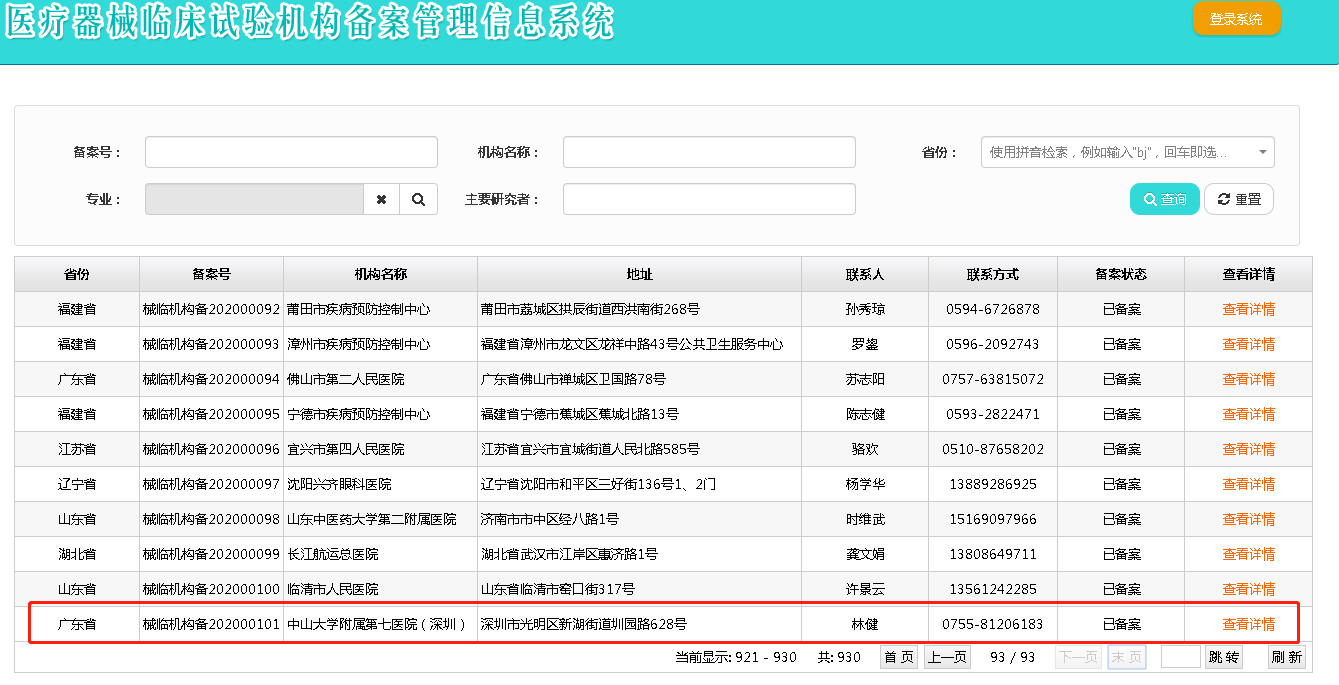The height and width of the screenshot is (685, 1339).
Task: Click the clear (X) icon in 专业 field
Action: (381, 199)
